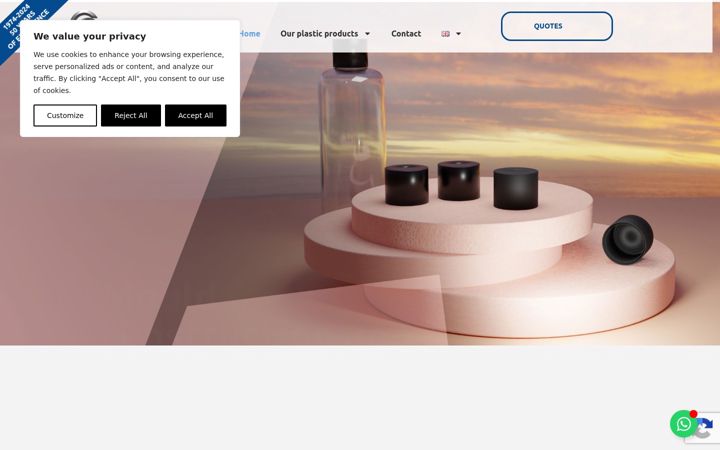The image size is (720, 450).
Task: Request a quote via QUOTES button
Action: (x=557, y=26)
